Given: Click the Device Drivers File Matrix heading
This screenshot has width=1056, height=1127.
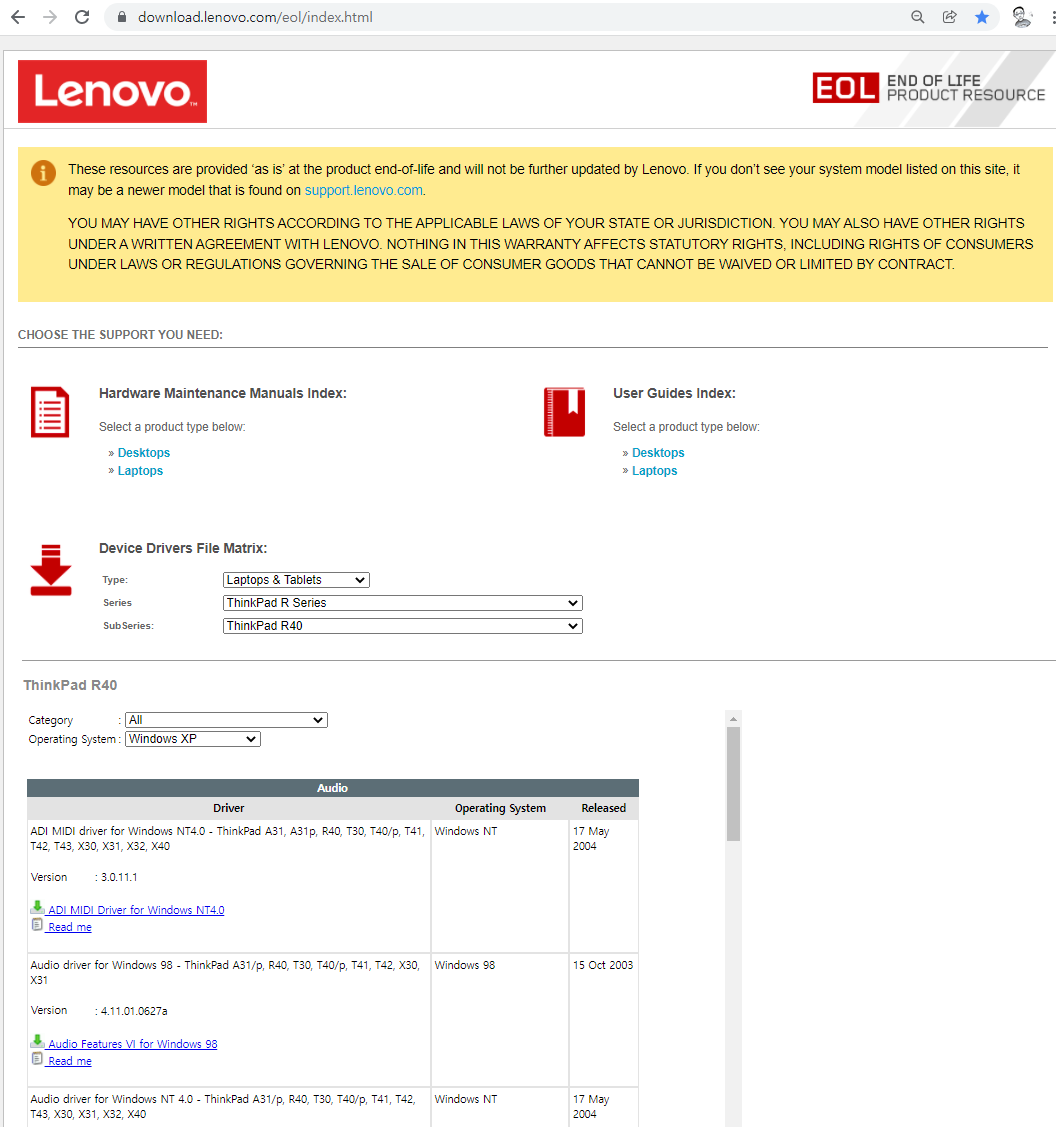Looking at the screenshot, I should 183,548.
